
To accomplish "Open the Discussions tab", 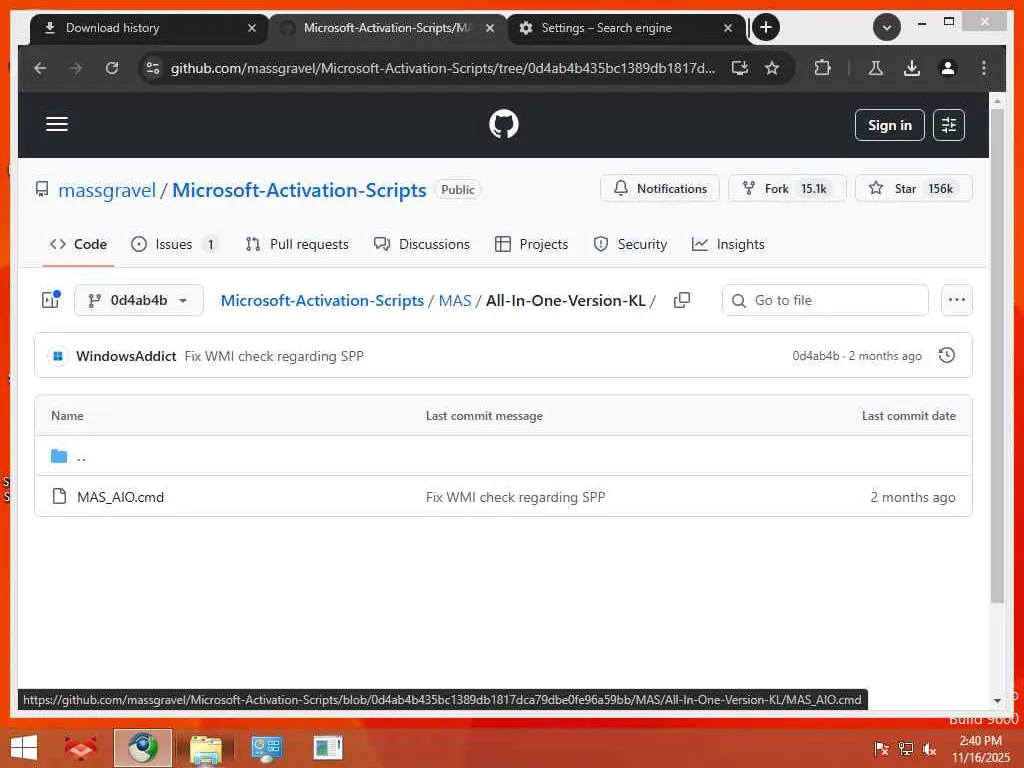I will (422, 244).
